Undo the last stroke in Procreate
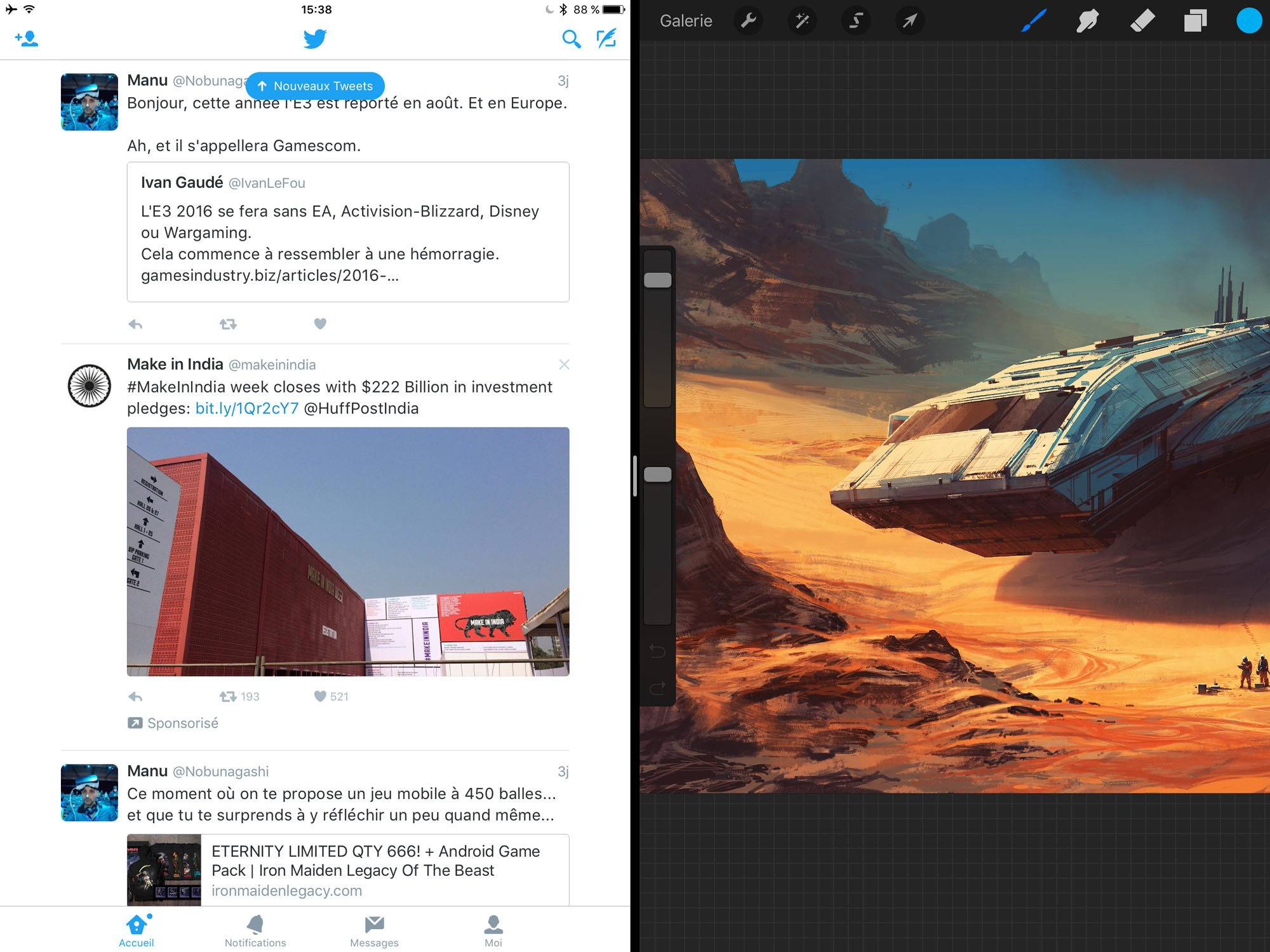The width and height of the screenshot is (1270, 952). coord(657,651)
